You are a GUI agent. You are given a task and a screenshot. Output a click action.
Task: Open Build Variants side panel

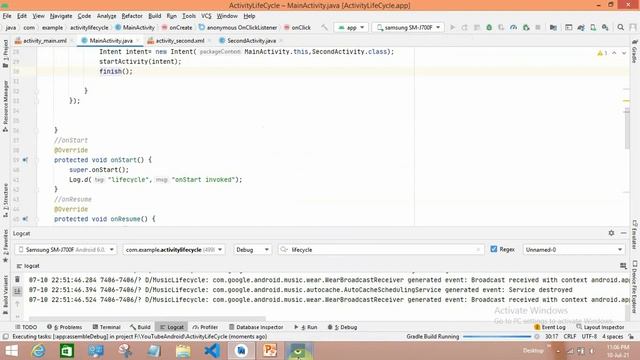(x=5, y=295)
